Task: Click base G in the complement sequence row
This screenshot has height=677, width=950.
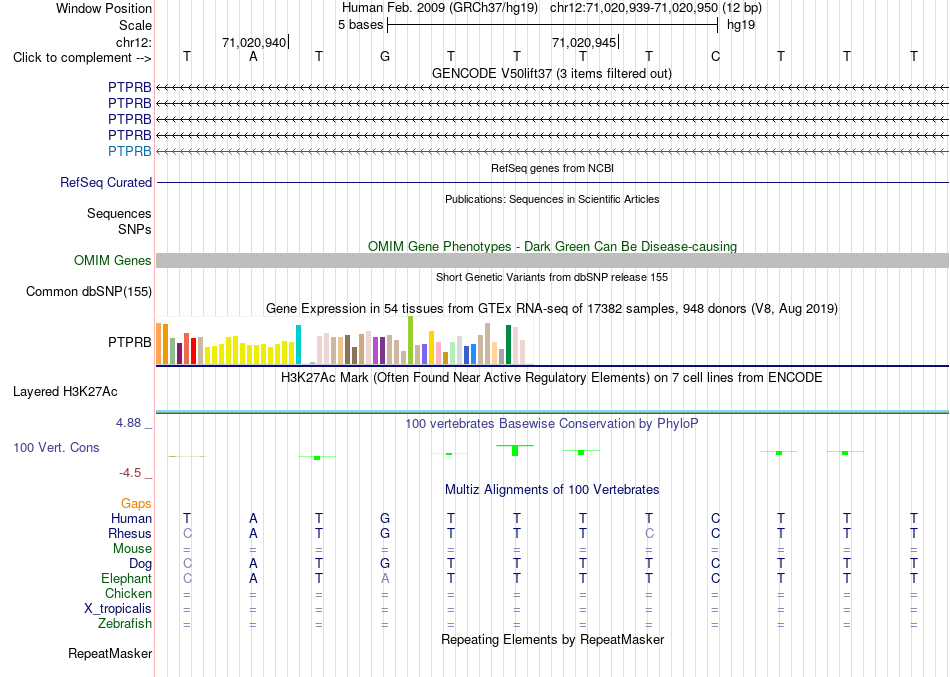Action: click(x=385, y=57)
